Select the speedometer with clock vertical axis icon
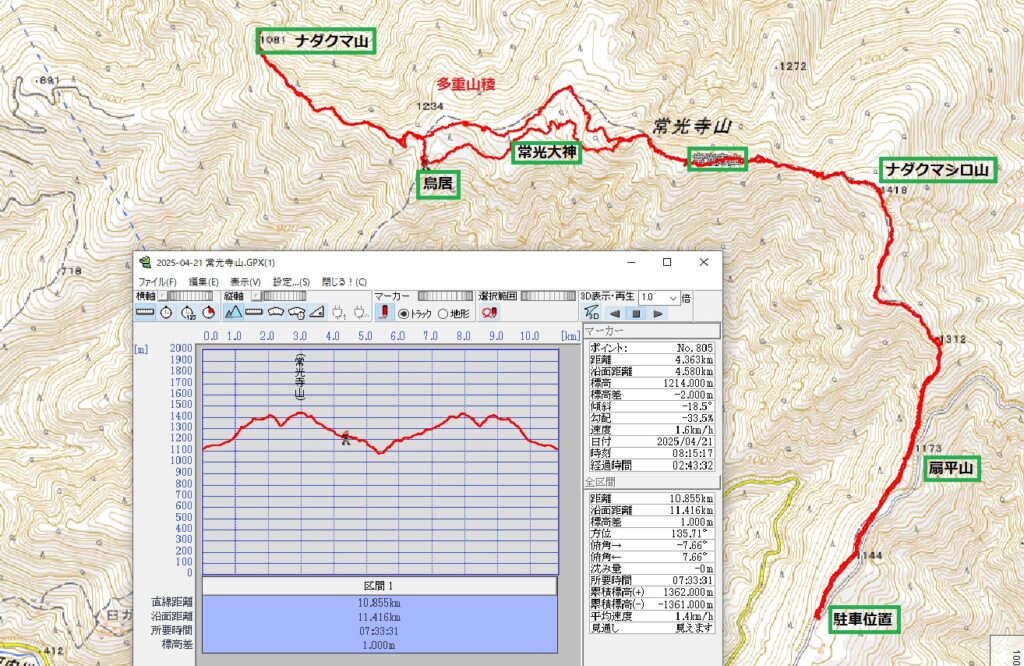Viewport: 1024px width, 666px height. [296, 313]
